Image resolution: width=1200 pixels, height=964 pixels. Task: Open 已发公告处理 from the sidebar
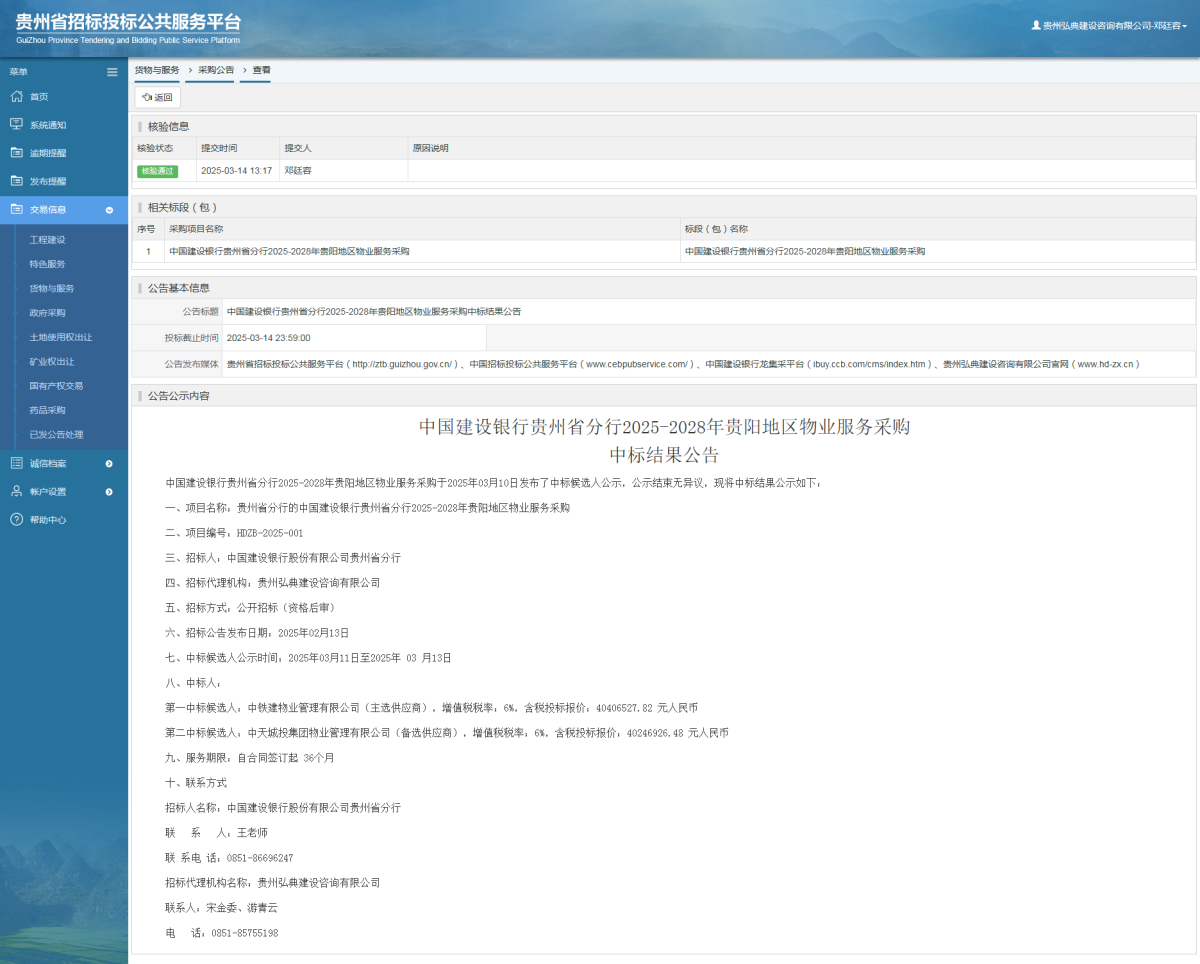54,434
